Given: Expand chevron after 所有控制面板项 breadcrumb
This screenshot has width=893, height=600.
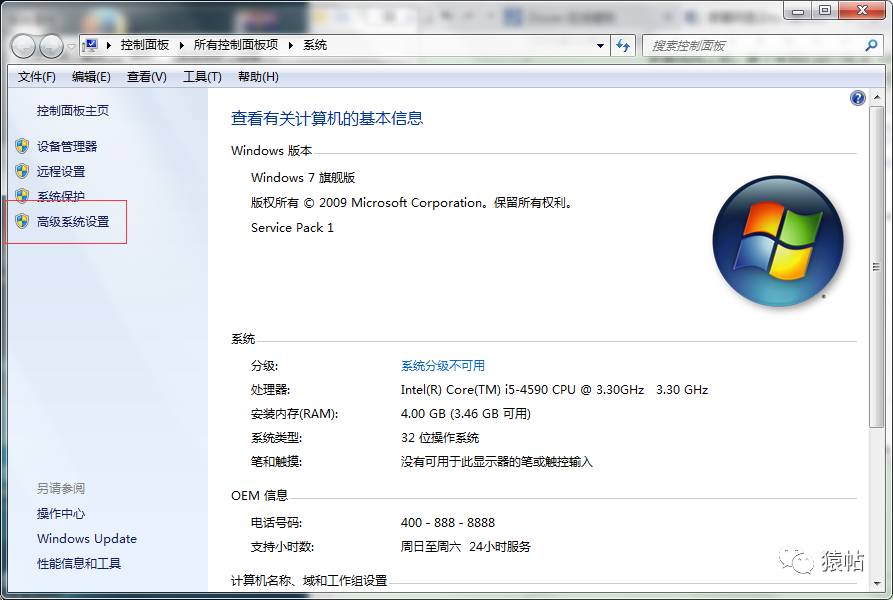Looking at the screenshot, I should (290, 46).
